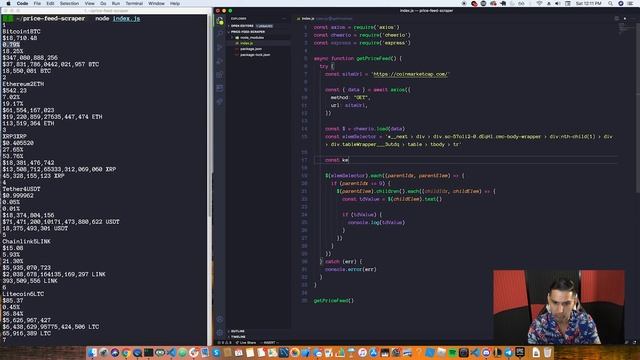Switch to the index.js editor tab
The image size is (640, 360).
point(308,18)
